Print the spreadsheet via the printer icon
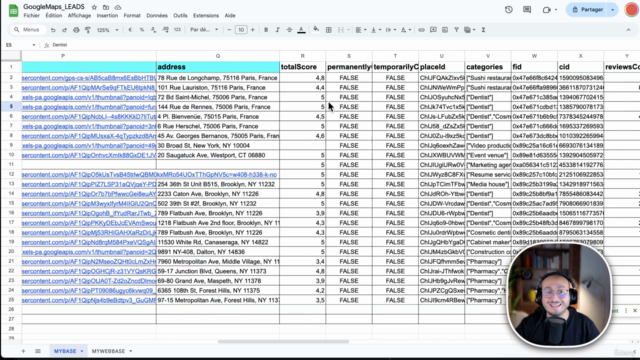 (x=76, y=30)
